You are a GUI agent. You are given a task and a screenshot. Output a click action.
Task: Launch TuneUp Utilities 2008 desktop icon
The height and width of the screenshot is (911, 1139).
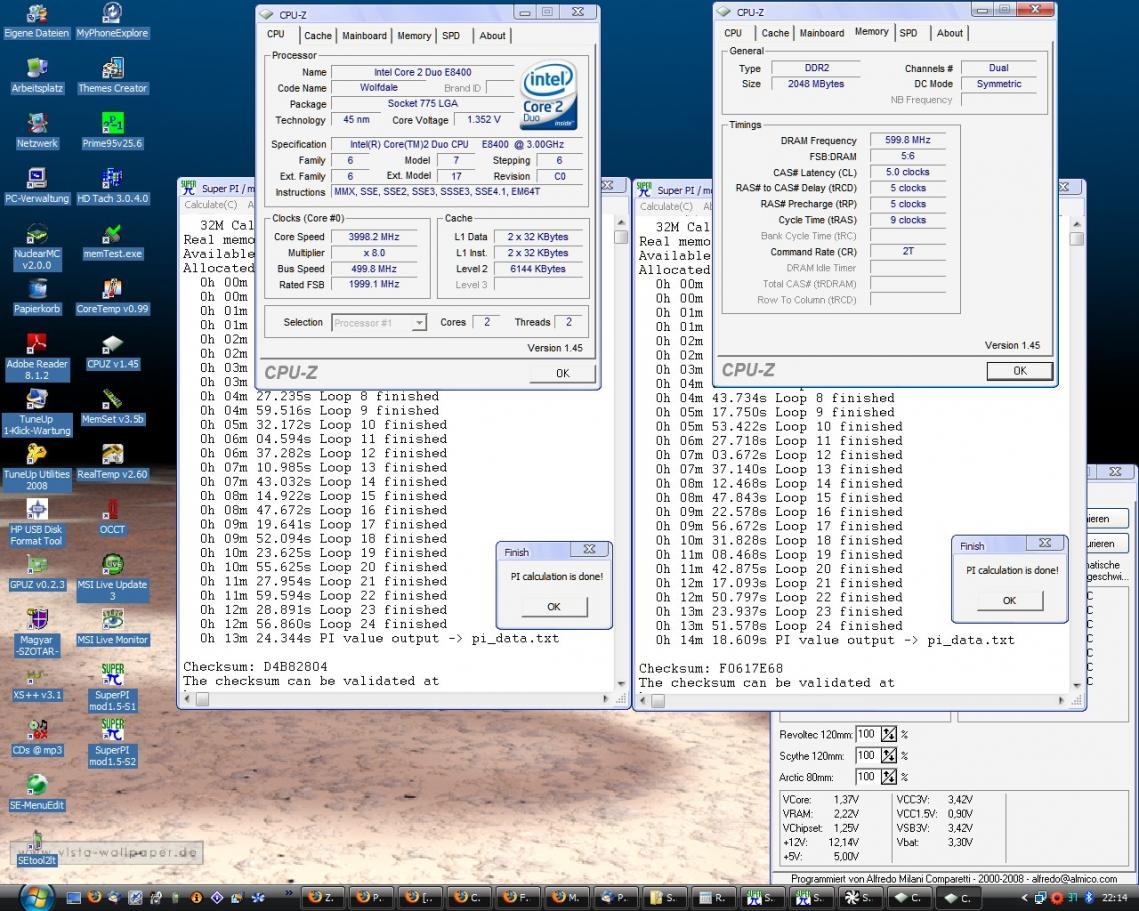click(37, 468)
